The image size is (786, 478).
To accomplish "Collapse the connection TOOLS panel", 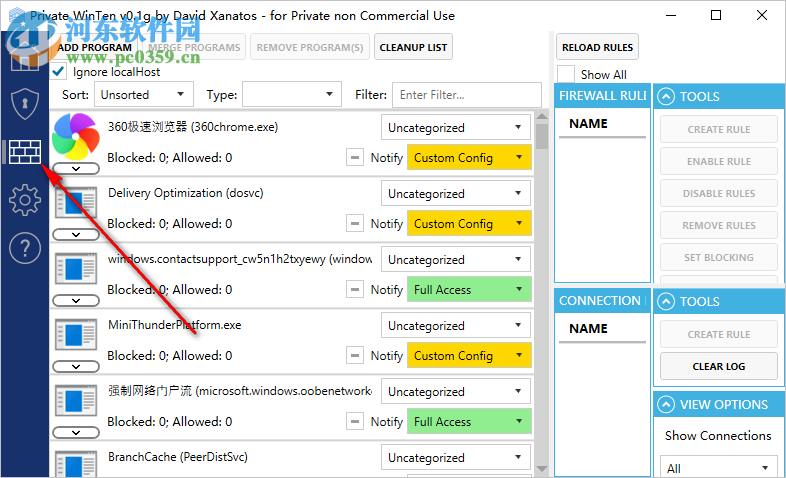I will click(666, 302).
